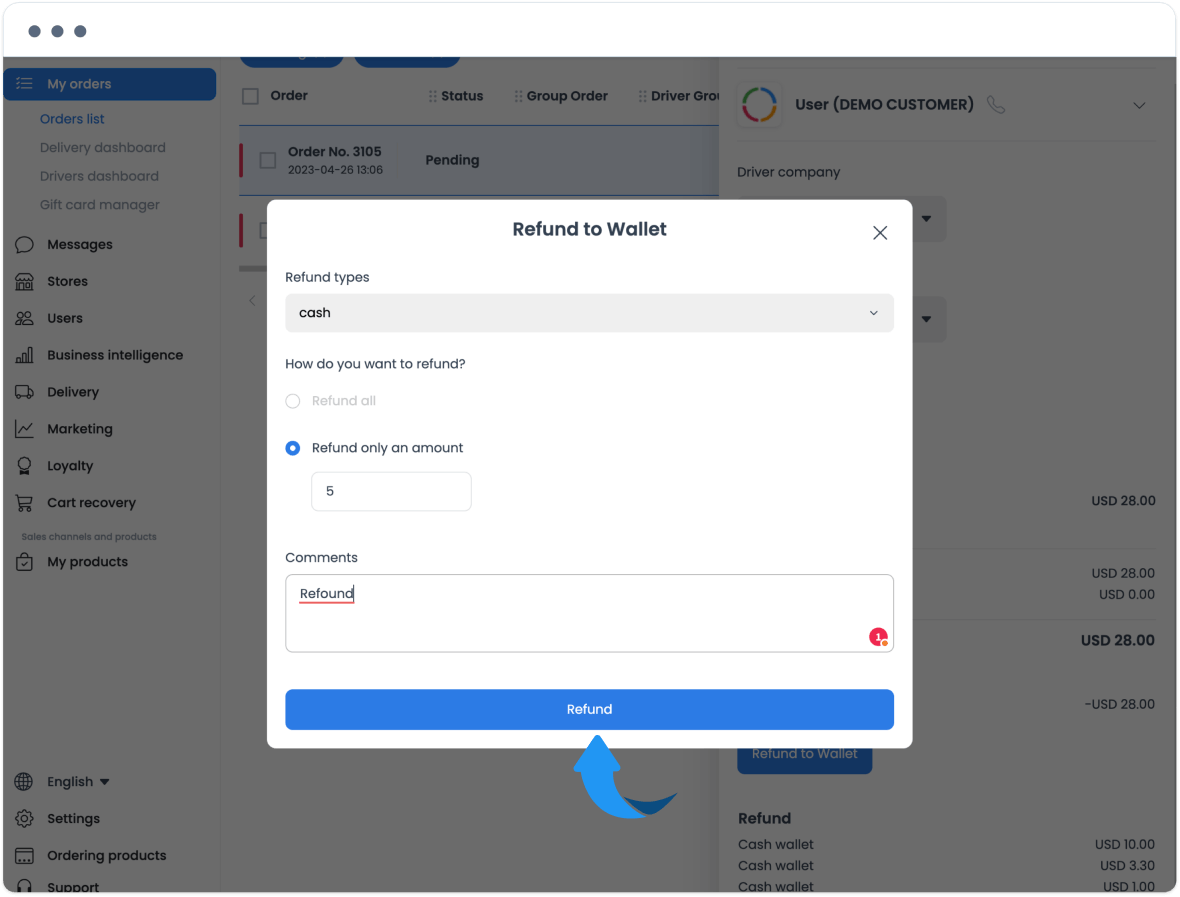Click the USD 10.00 cash wallet refund
Viewport: 1180px width, 897px height.
point(1124,844)
